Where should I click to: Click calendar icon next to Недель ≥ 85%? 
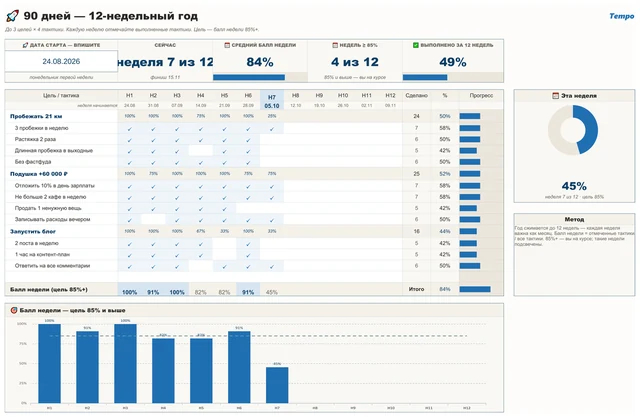tap(335, 45)
